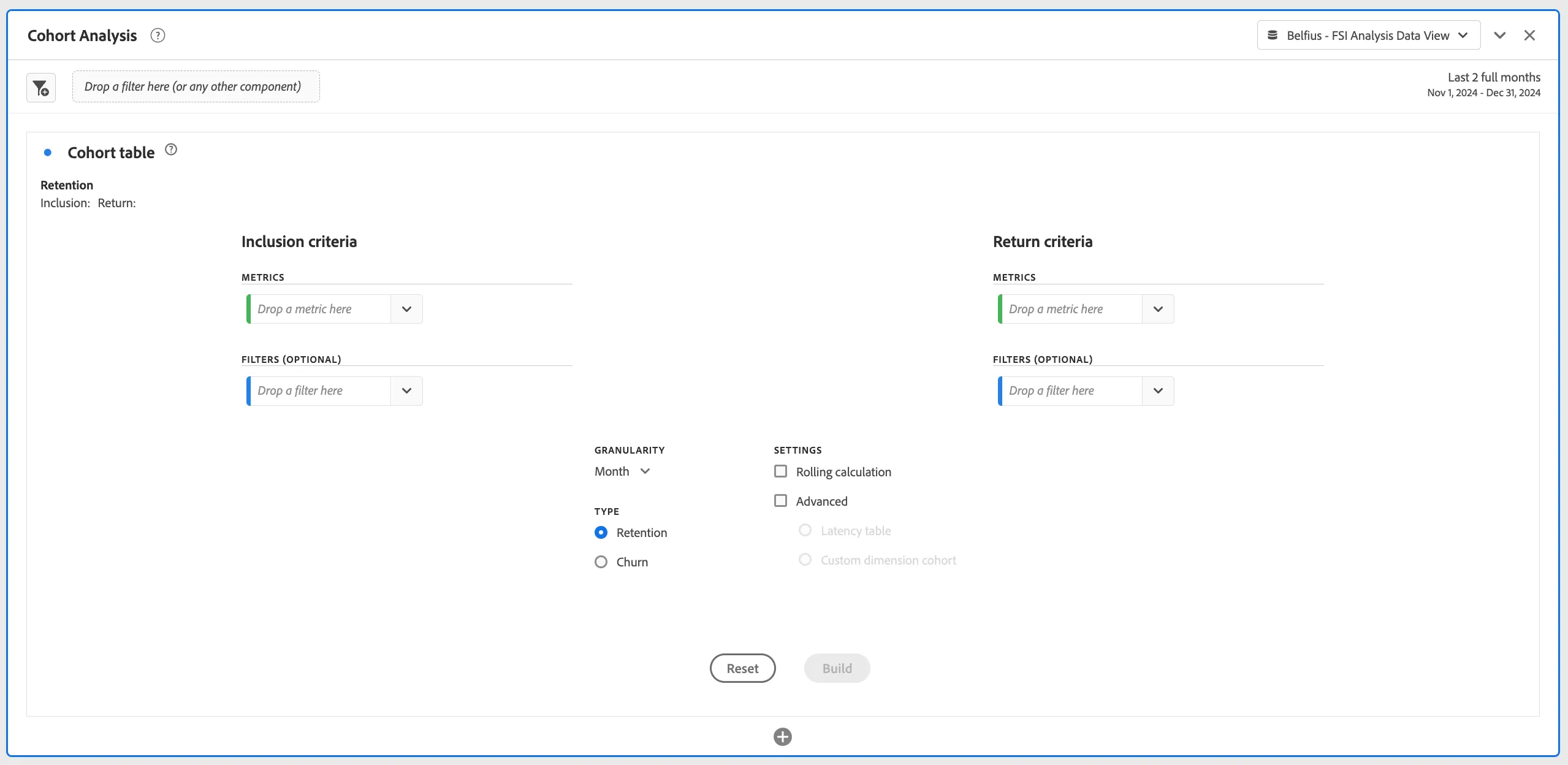Click the Nov 1, 2024 - Dec 31, 2024 dates
The image size is (1568, 765).
point(1483,93)
